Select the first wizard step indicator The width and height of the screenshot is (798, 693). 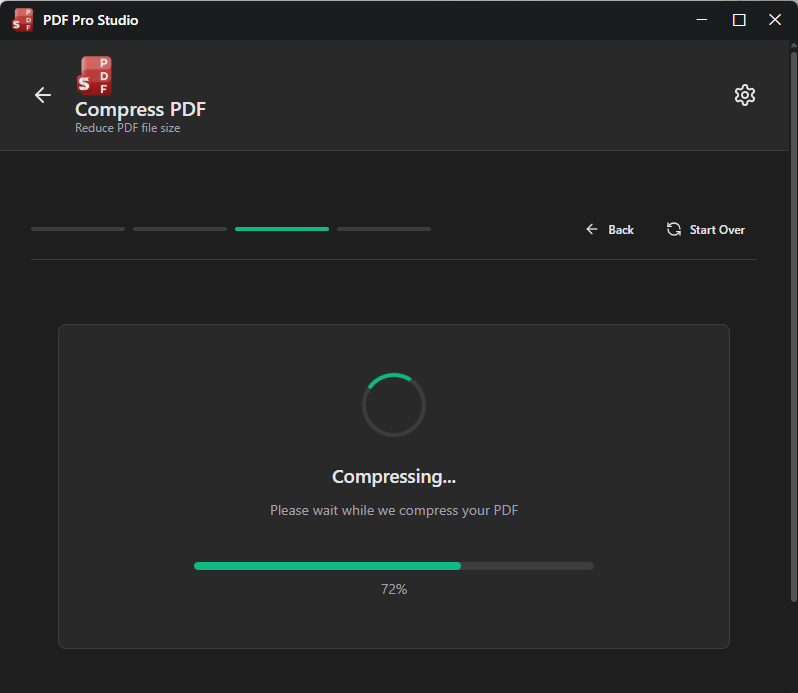[78, 229]
